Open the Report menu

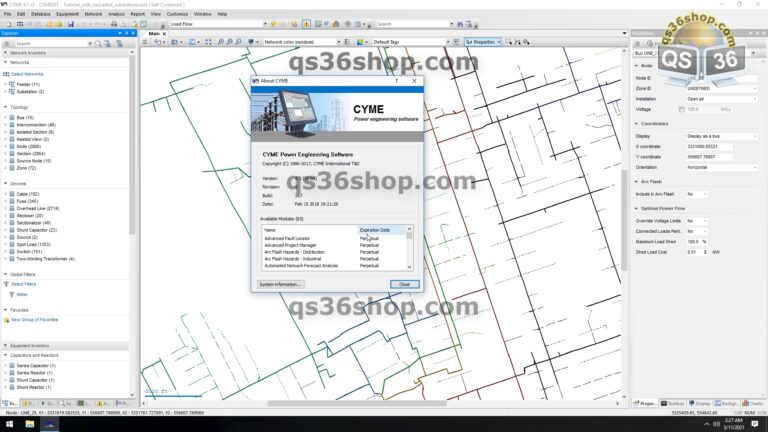pyautogui.click(x=138, y=14)
